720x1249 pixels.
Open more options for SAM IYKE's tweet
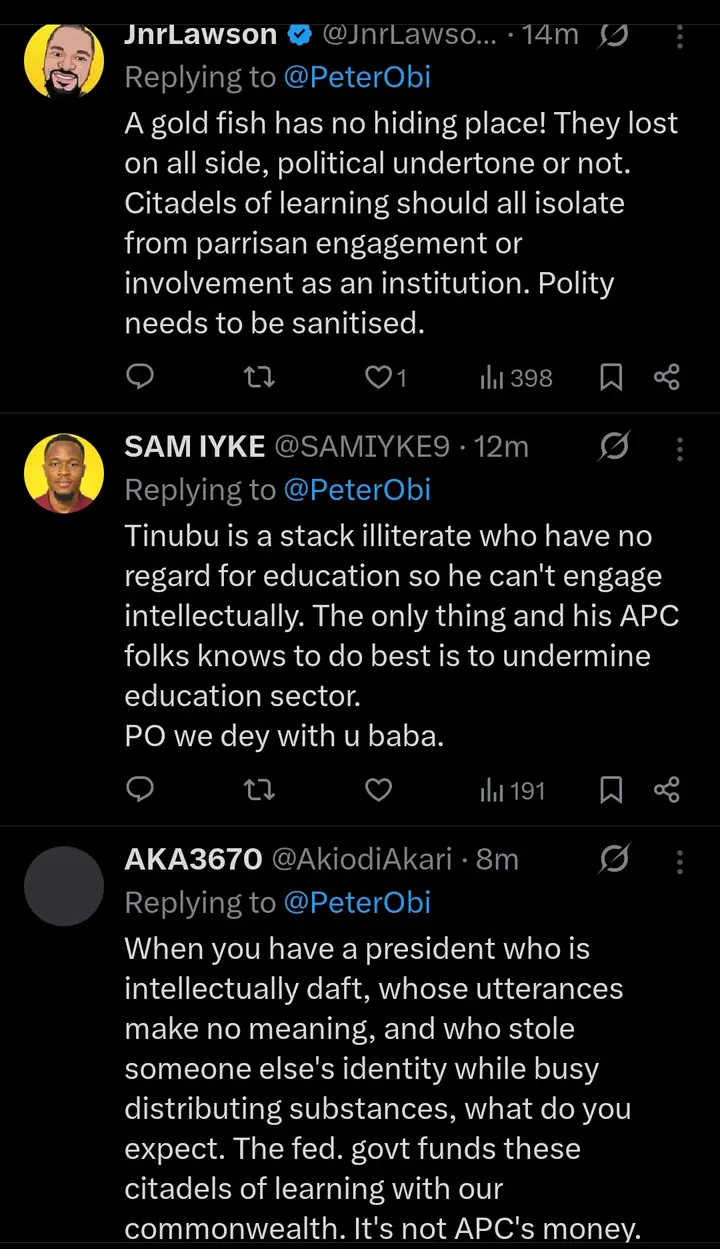click(x=680, y=448)
